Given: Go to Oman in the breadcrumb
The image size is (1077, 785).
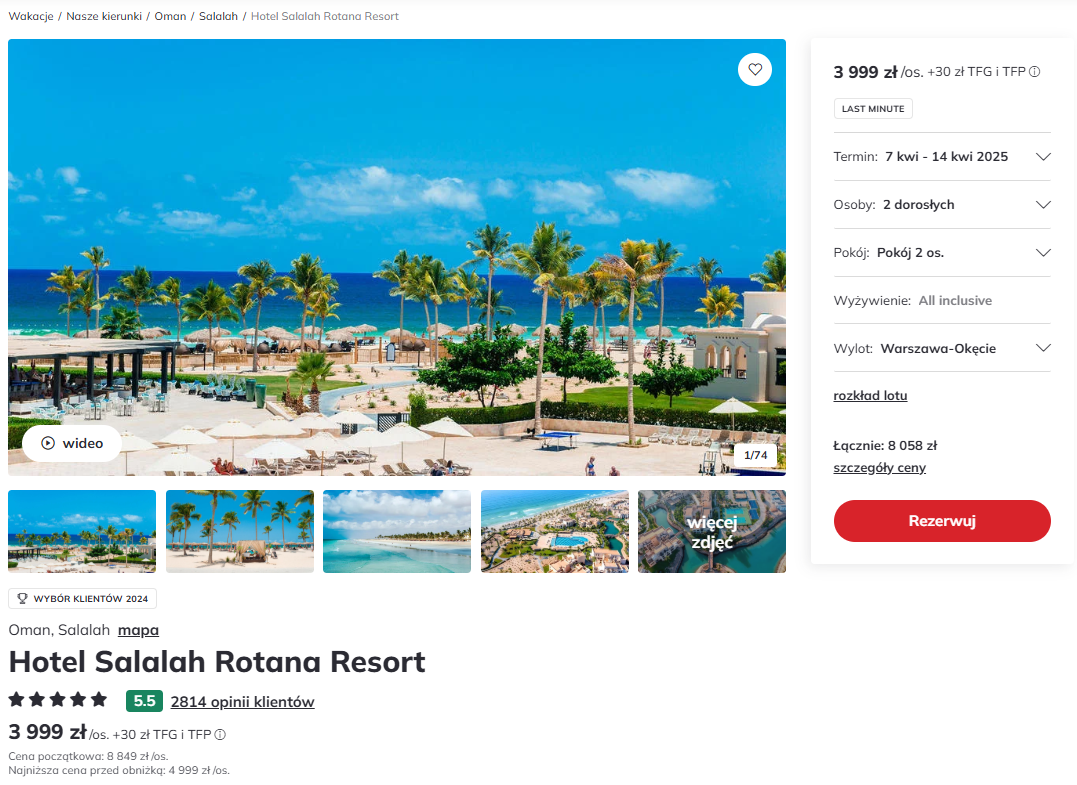Looking at the screenshot, I should pos(170,16).
